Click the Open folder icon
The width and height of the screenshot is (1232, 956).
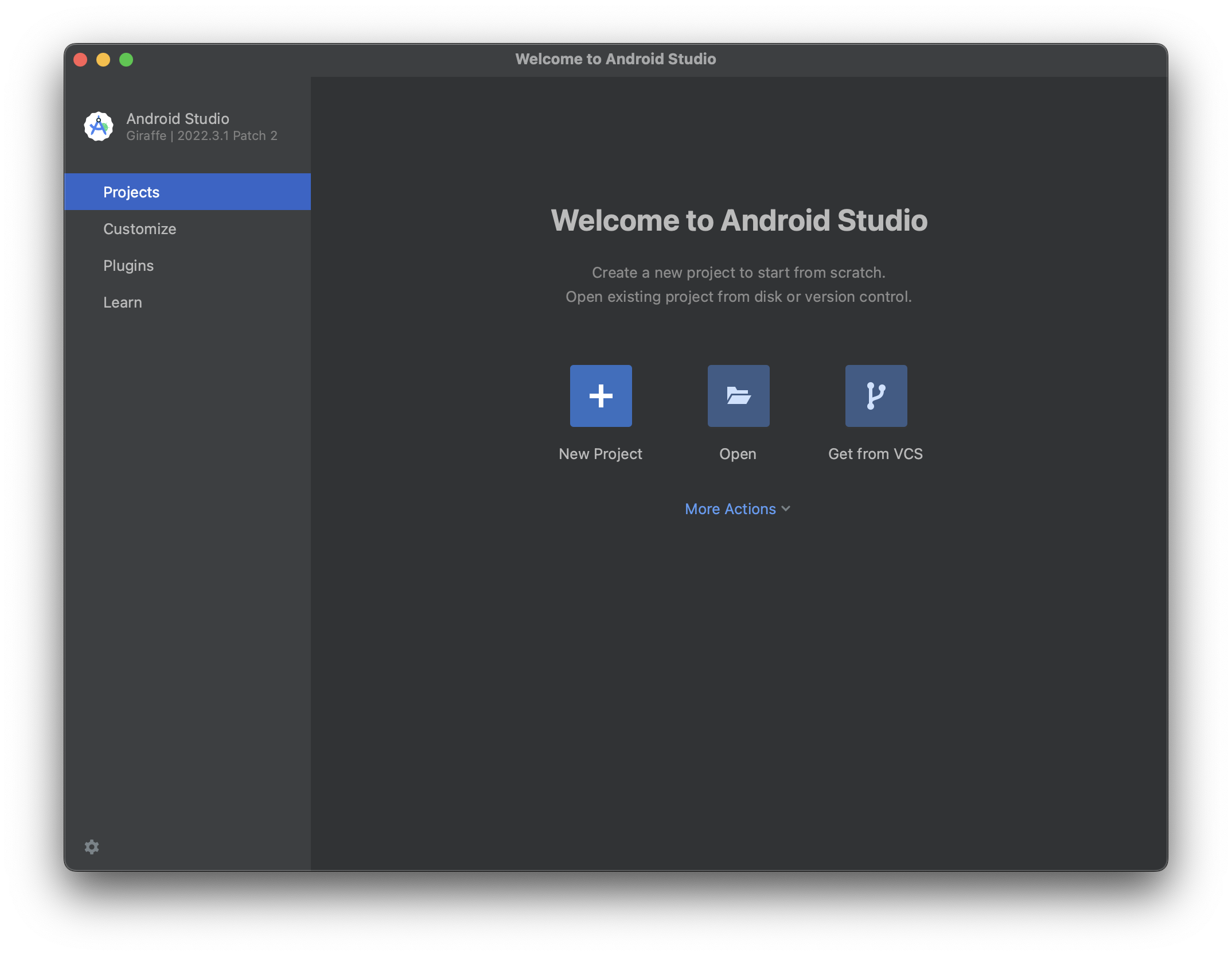coord(738,396)
